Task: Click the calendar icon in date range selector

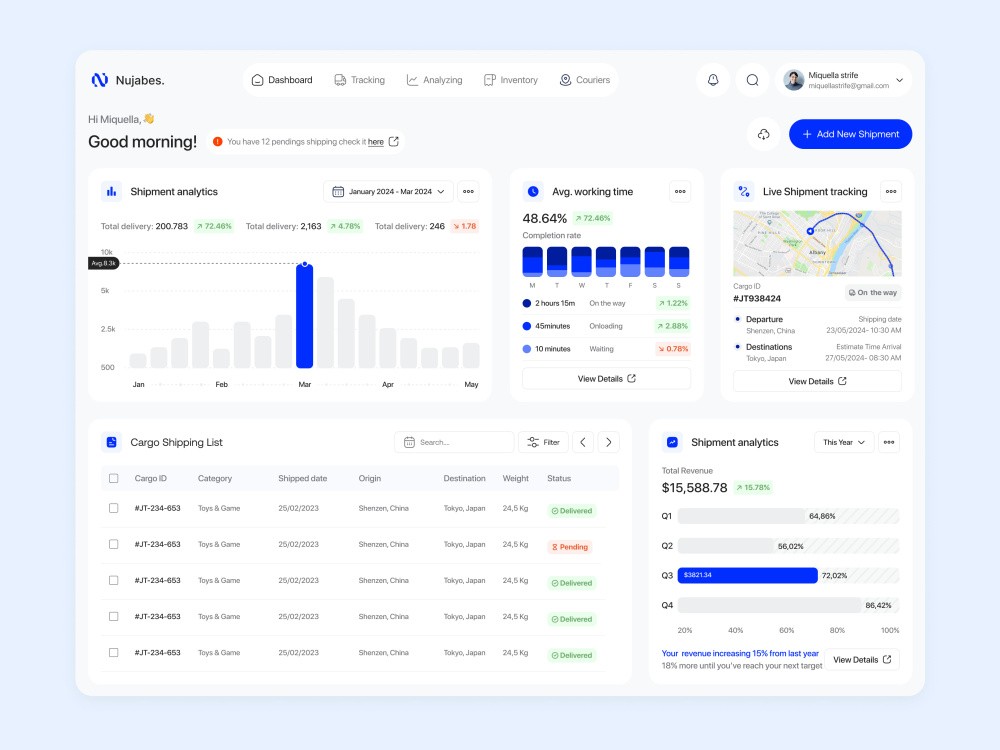Action: pos(338,191)
